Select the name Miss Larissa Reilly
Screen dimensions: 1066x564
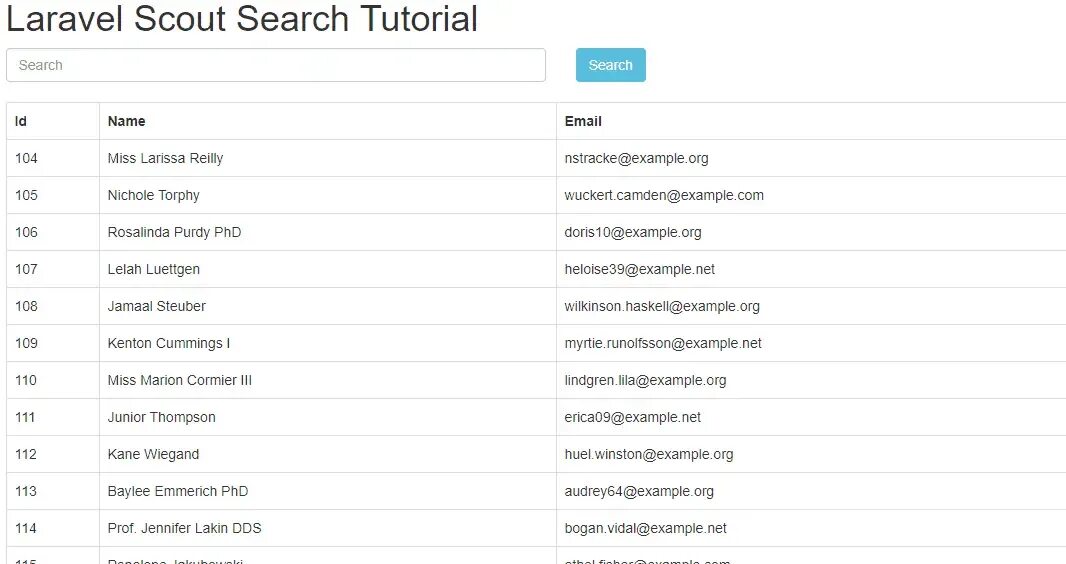166,158
